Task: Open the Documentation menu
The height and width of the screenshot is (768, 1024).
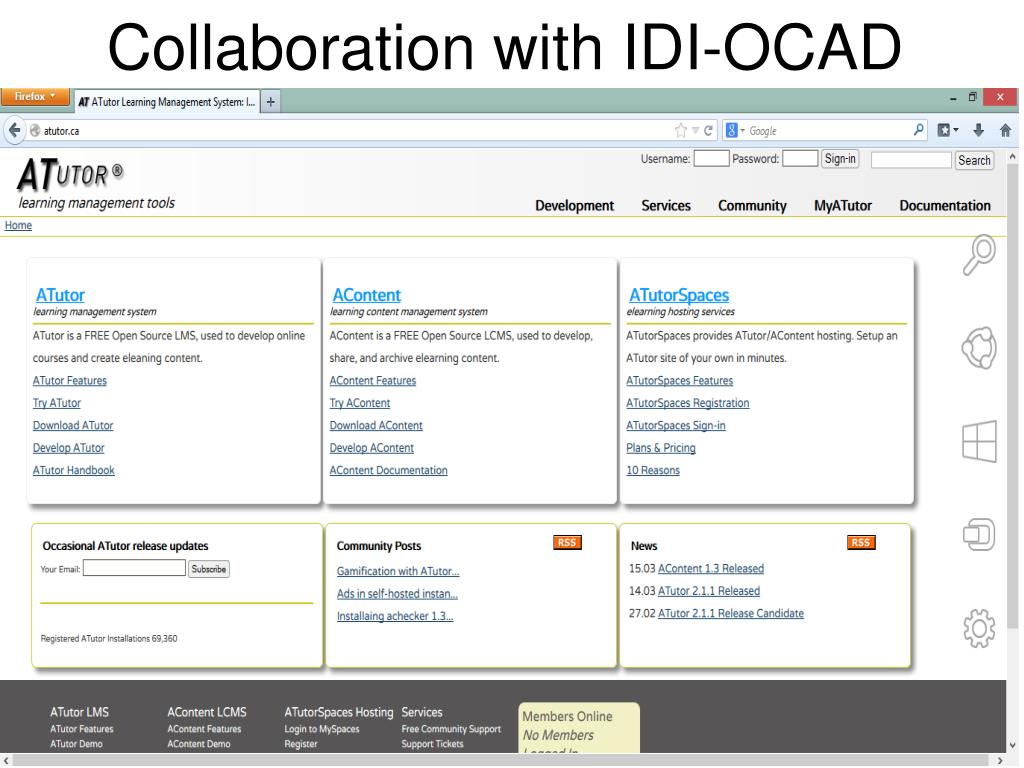Action: (x=944, y=206)
